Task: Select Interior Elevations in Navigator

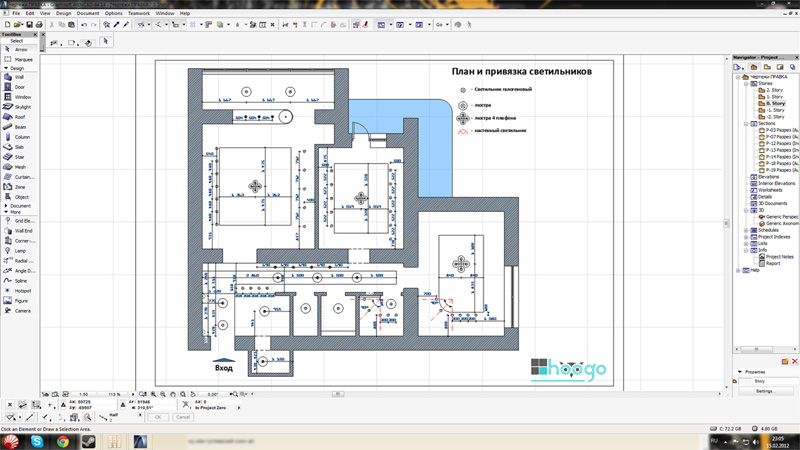Action: (776, 184)
